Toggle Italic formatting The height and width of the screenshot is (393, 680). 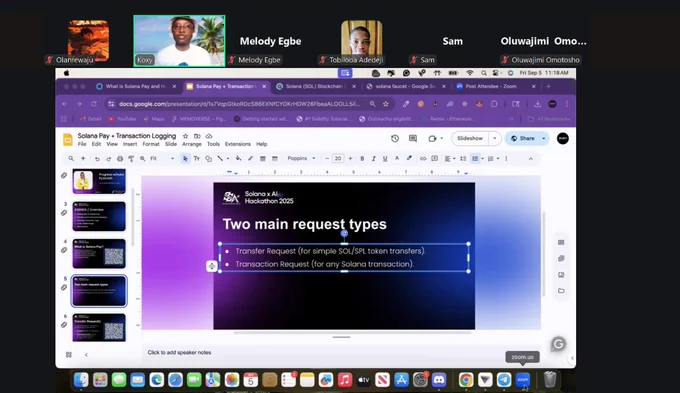click(x=373, y=159)
